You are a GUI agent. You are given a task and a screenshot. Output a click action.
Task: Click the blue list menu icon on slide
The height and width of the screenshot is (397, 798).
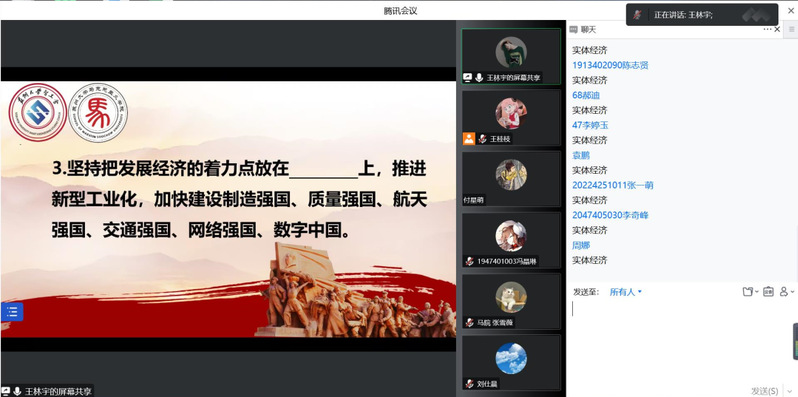tap(12, 311)
